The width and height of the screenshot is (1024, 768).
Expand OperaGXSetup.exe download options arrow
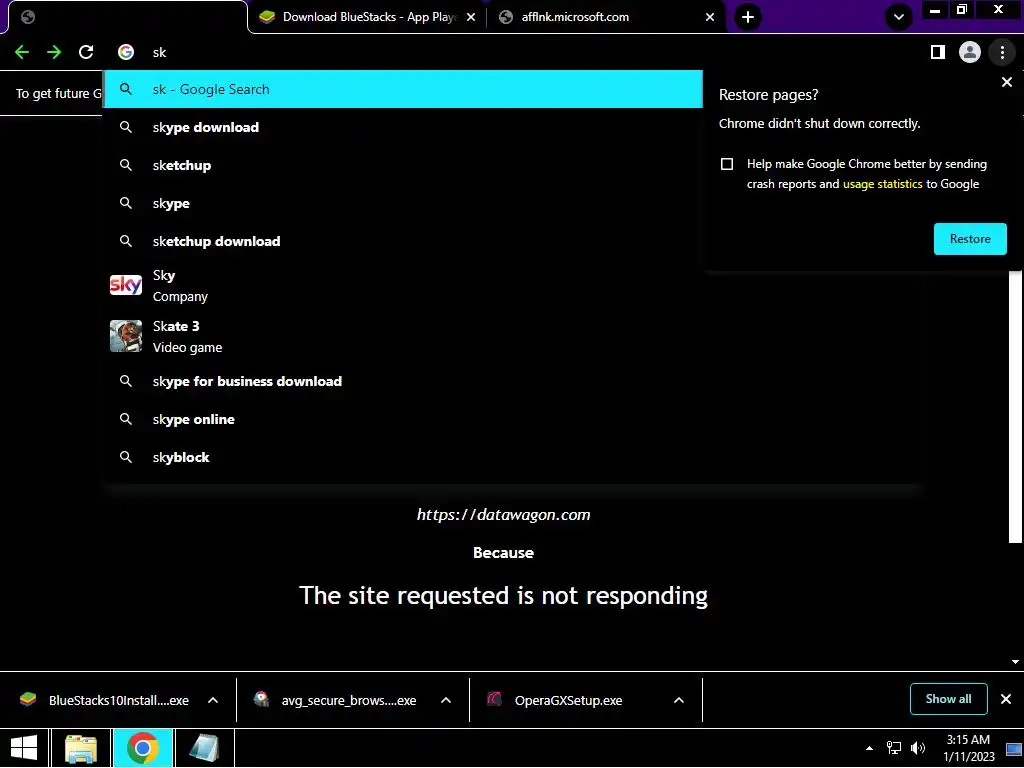(679, 700)
